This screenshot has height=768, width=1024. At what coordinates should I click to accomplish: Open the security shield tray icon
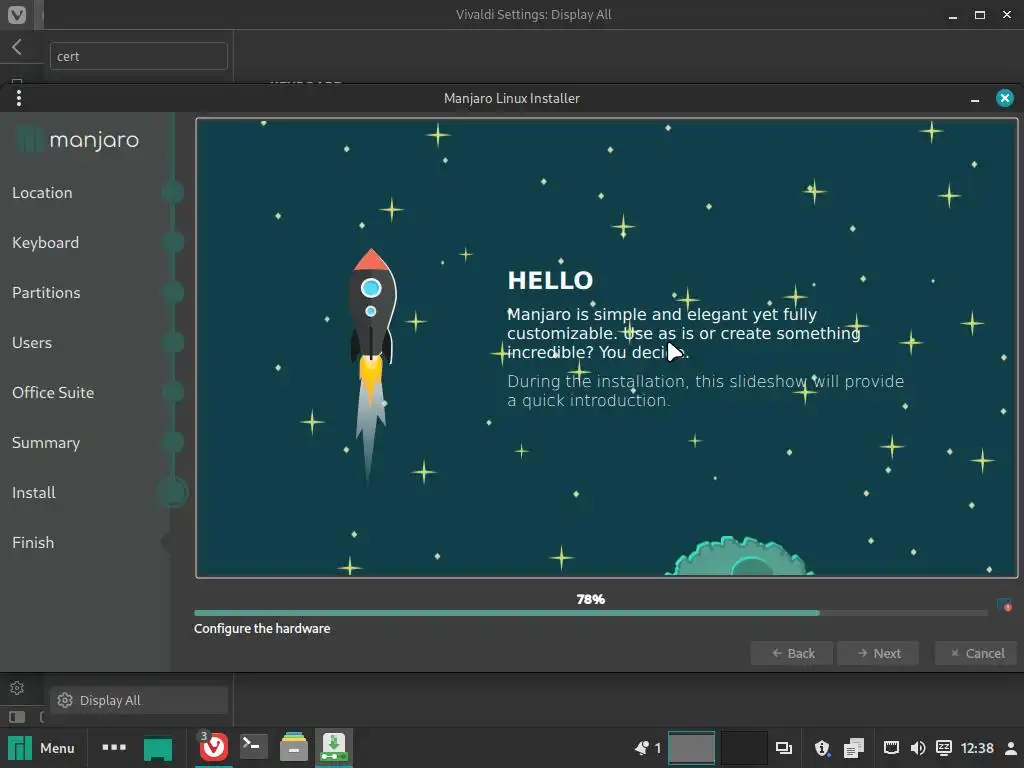pyautogui.click(x=822, y=748)
